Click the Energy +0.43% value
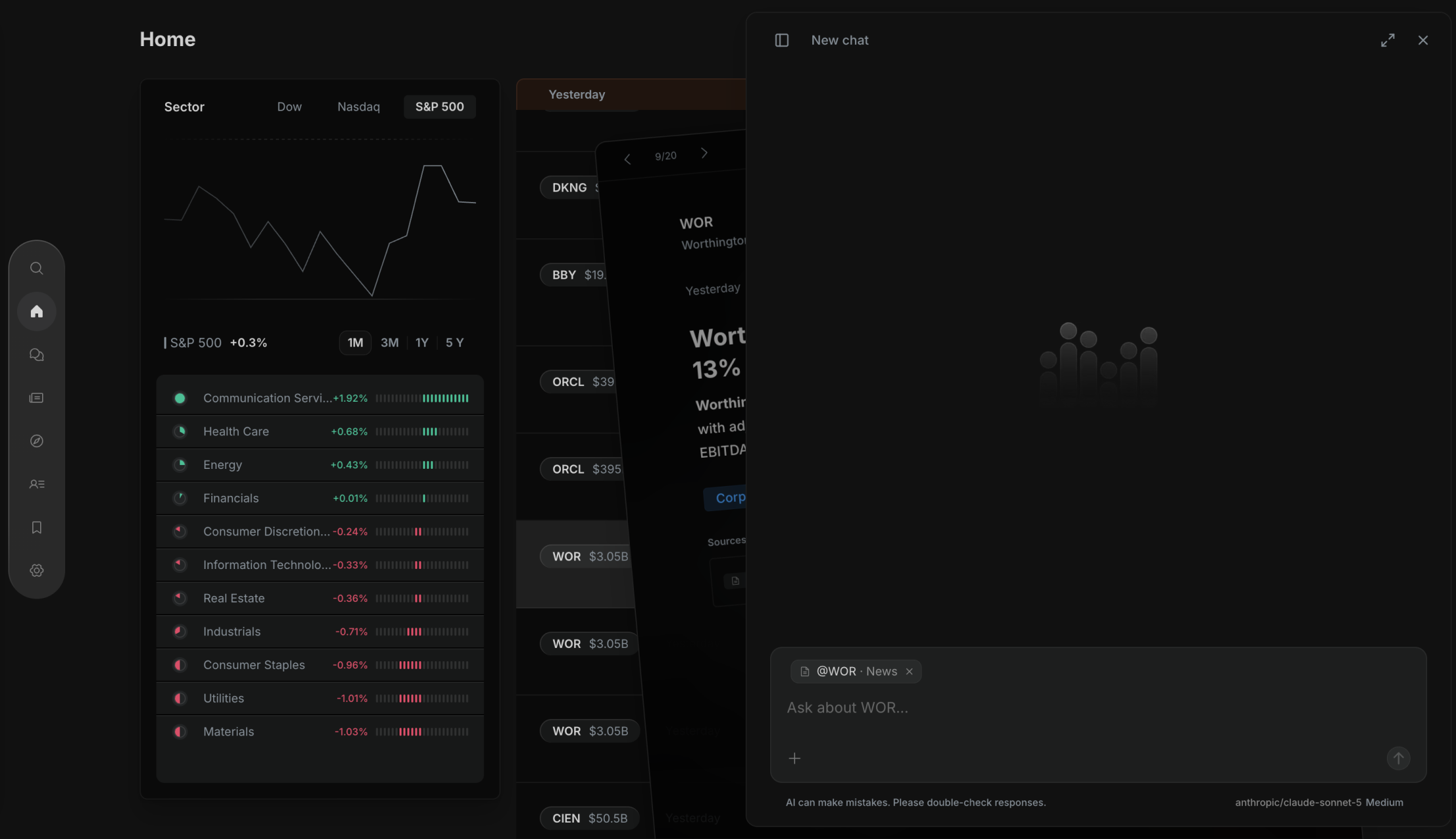The height and width of the screenshot is (839, 1456). (349, 465)
